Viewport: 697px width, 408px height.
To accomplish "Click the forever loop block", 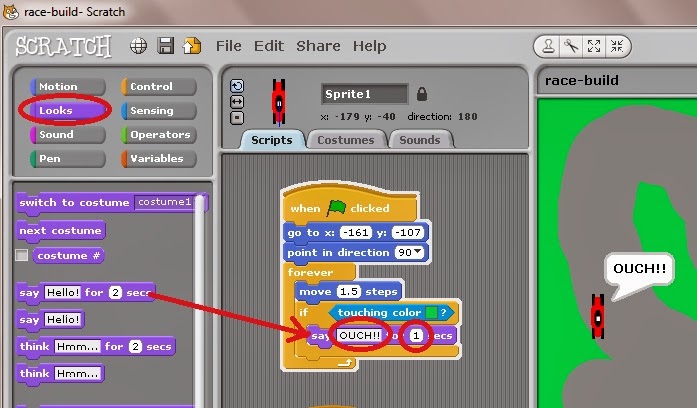I will [310, 272].
